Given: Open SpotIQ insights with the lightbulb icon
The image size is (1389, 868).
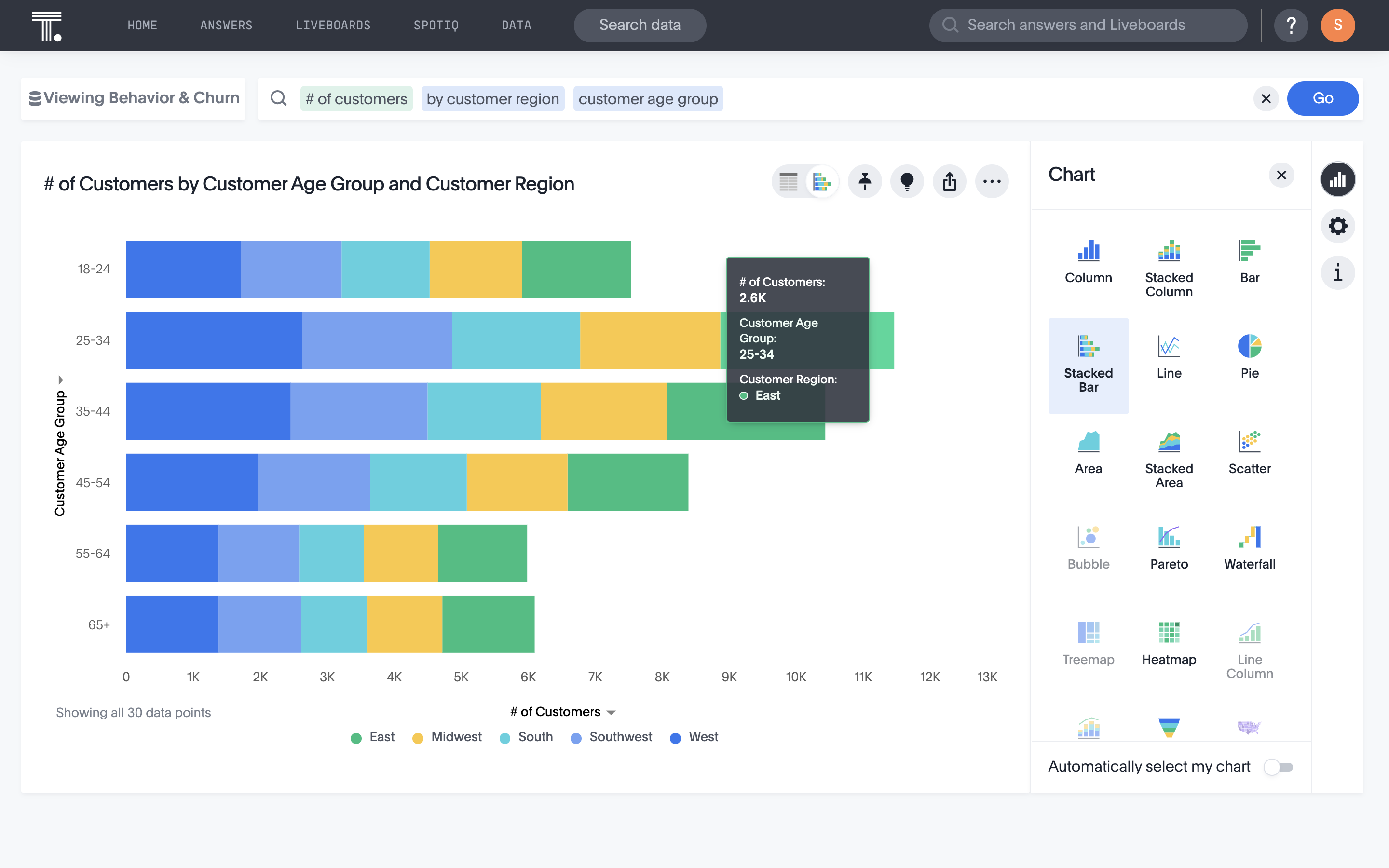Looking at the screenshot, I should (x=908, y=181).
